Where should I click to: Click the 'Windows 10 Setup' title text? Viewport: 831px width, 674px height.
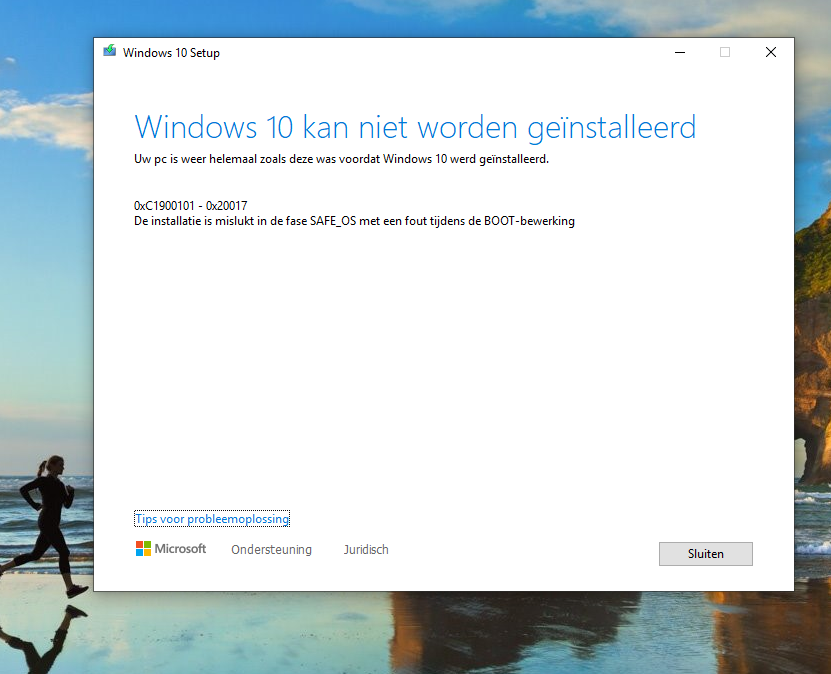(171, 53)
